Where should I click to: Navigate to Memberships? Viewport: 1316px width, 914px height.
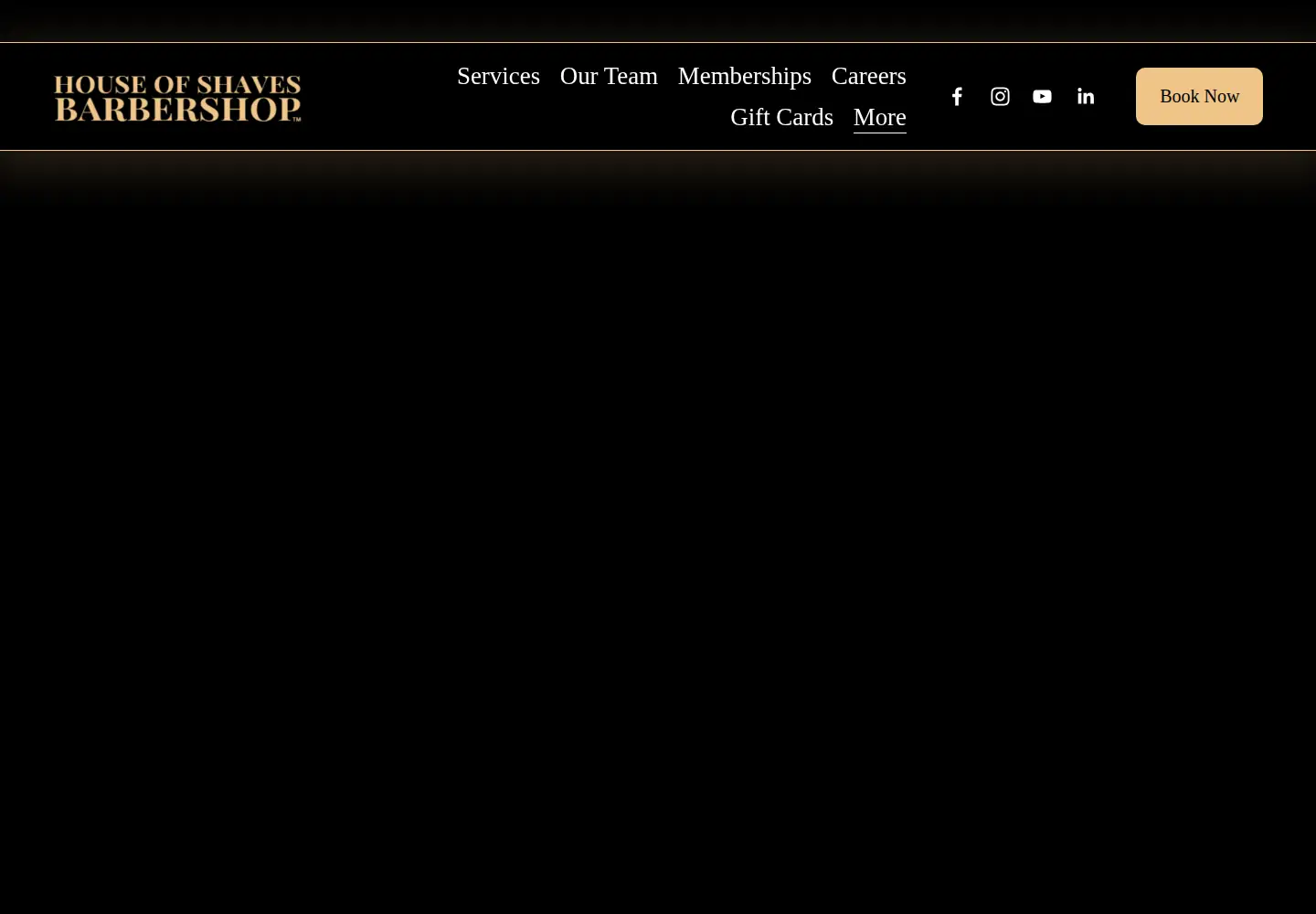point(745,76)
